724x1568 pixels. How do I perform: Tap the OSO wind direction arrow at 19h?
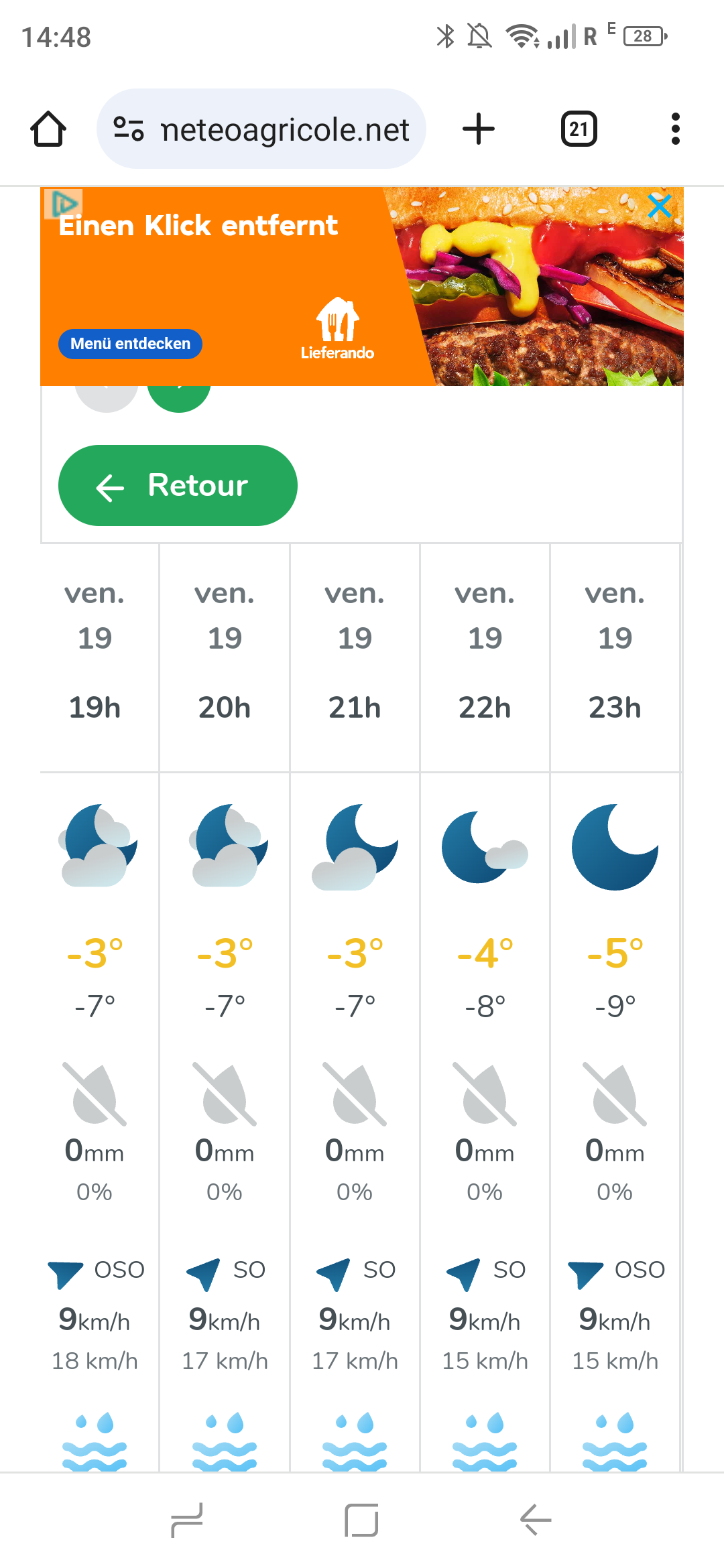(65, 1273)
